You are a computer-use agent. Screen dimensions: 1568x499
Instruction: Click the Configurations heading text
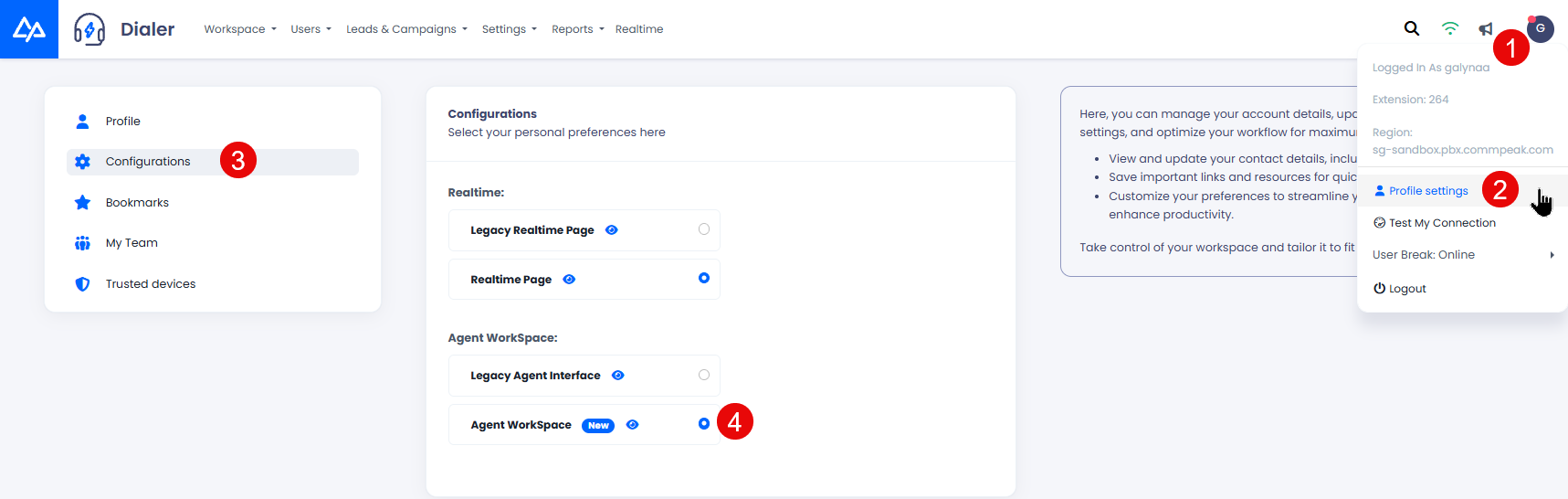[492, 114]
